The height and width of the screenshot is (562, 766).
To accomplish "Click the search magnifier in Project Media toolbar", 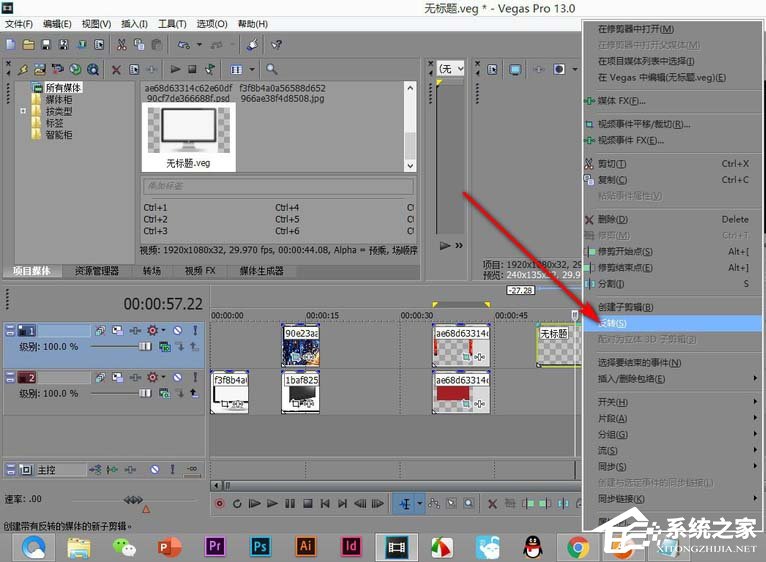I will [x=271, y=69].
